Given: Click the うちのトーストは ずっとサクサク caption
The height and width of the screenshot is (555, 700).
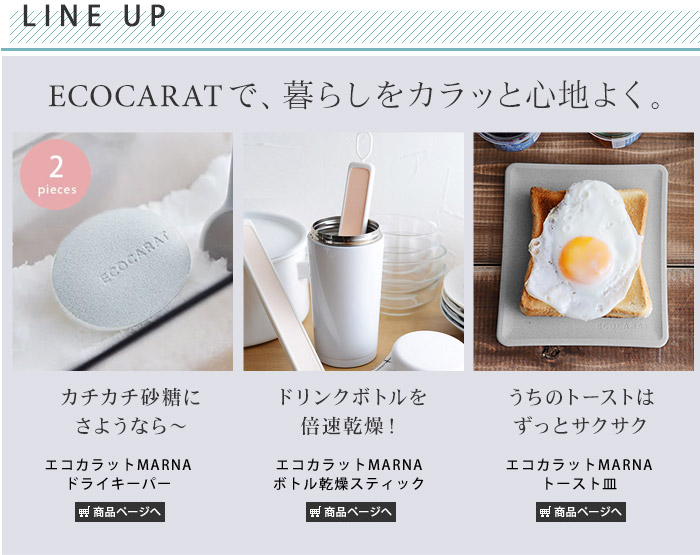Looking at the screenshot, I should coord(581,411).
